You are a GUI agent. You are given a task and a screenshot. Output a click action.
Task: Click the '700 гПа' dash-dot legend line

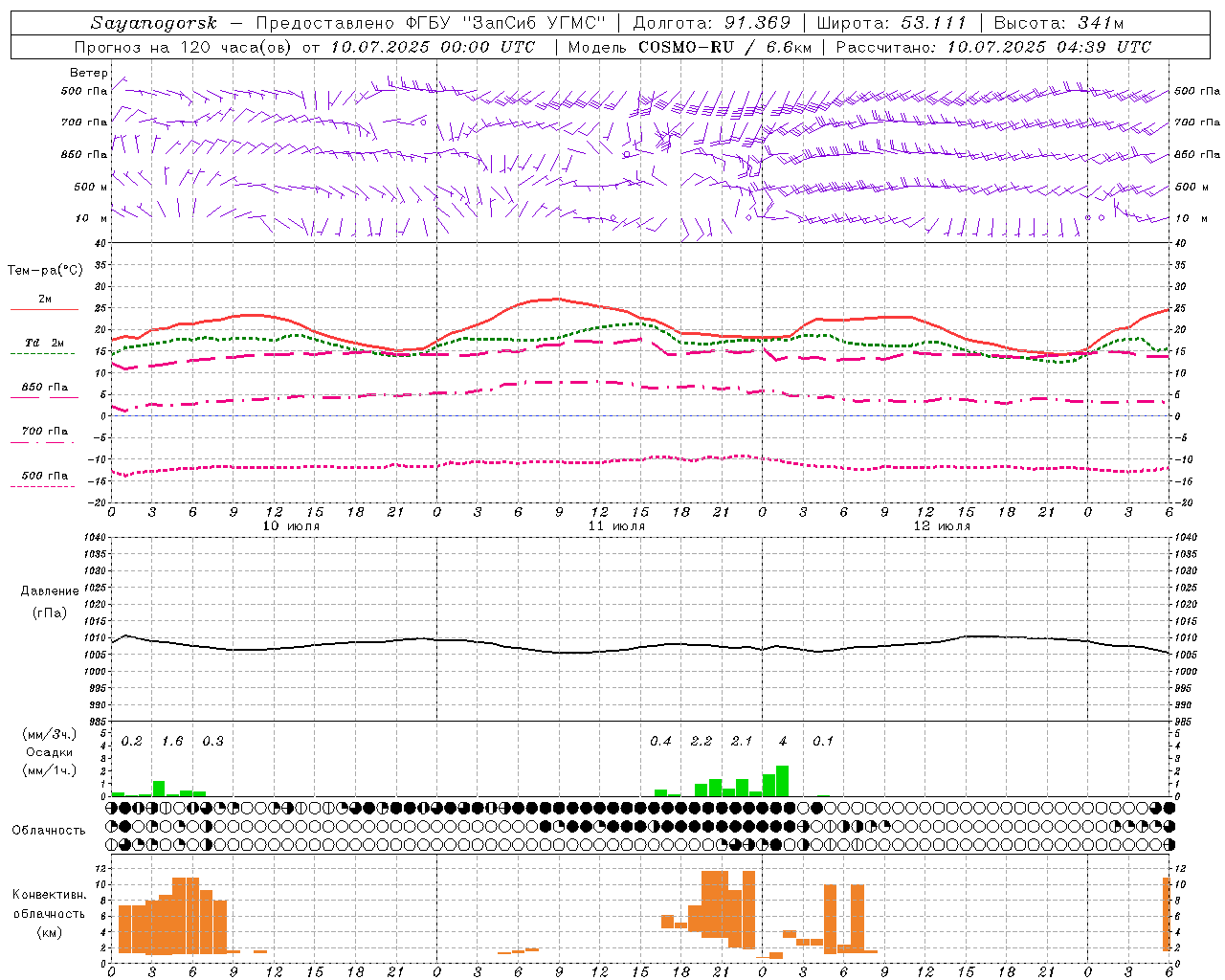pos(43,442)
